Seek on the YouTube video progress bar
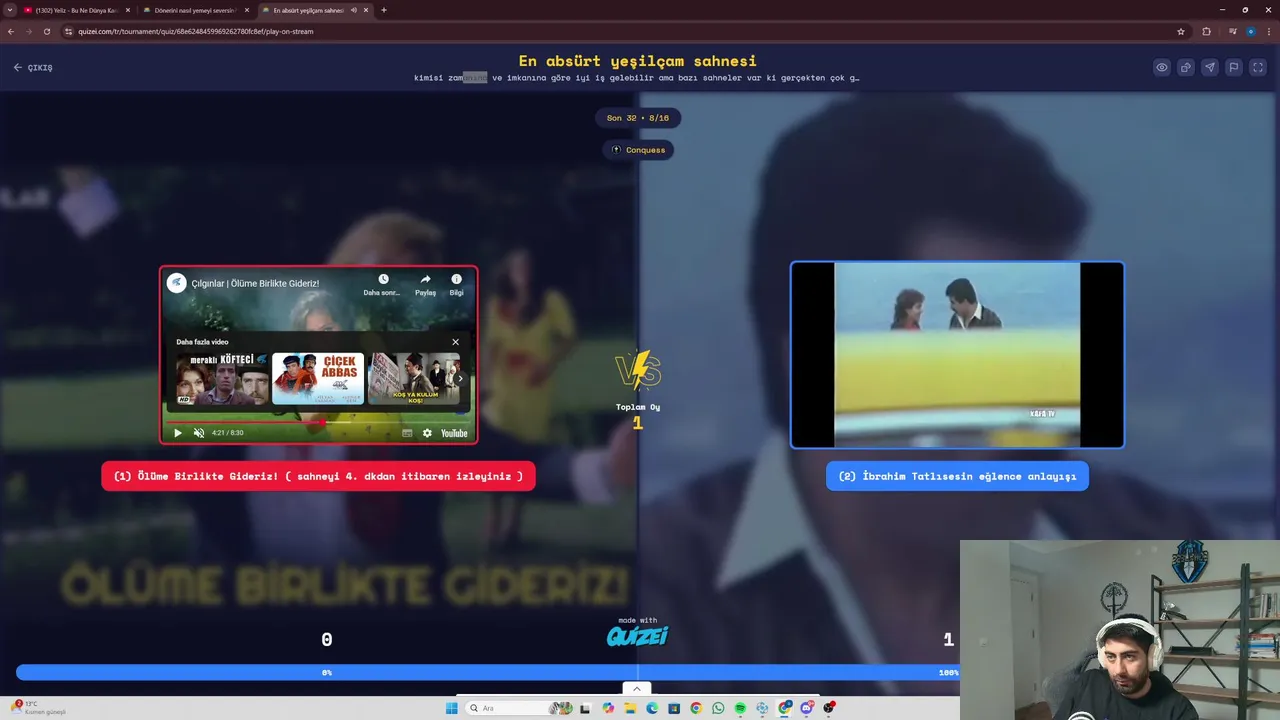Viewport: 1280px width, 720px height. click(x=318, y=422)
